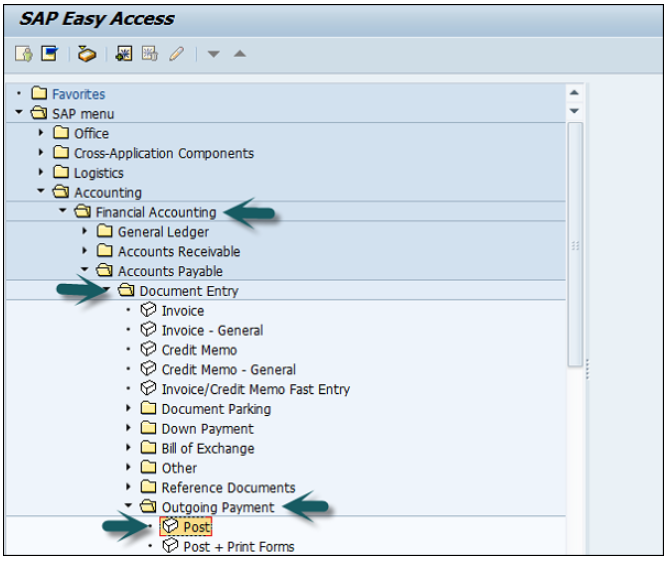The width and height of the screenshot is (670, 561).
Task: Collapse the Accounts Payable folder
Action: click(x=85, y=271)
